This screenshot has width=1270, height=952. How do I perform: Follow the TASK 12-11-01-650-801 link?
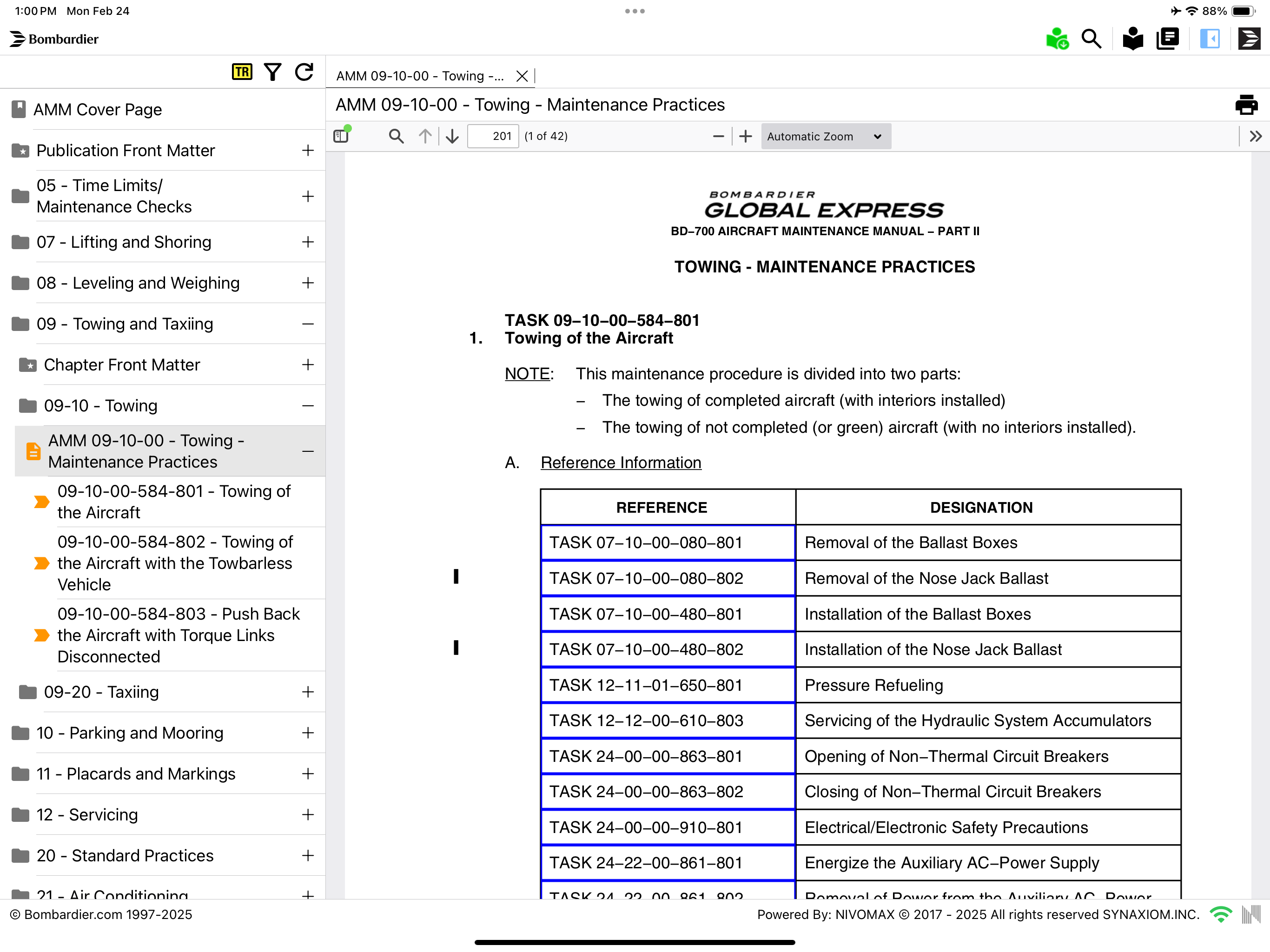pyautogui.click(x=646, y=685)
